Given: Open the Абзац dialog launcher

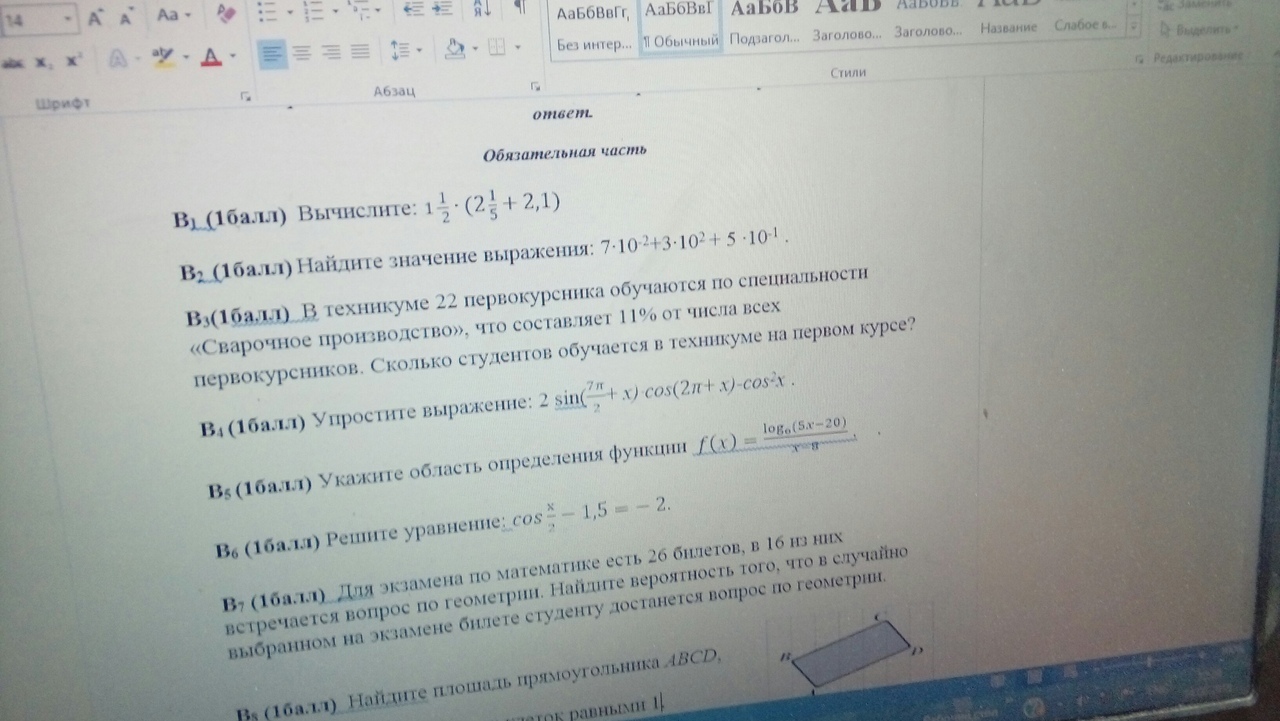Looking at the screenshot, I should (535, 87).
